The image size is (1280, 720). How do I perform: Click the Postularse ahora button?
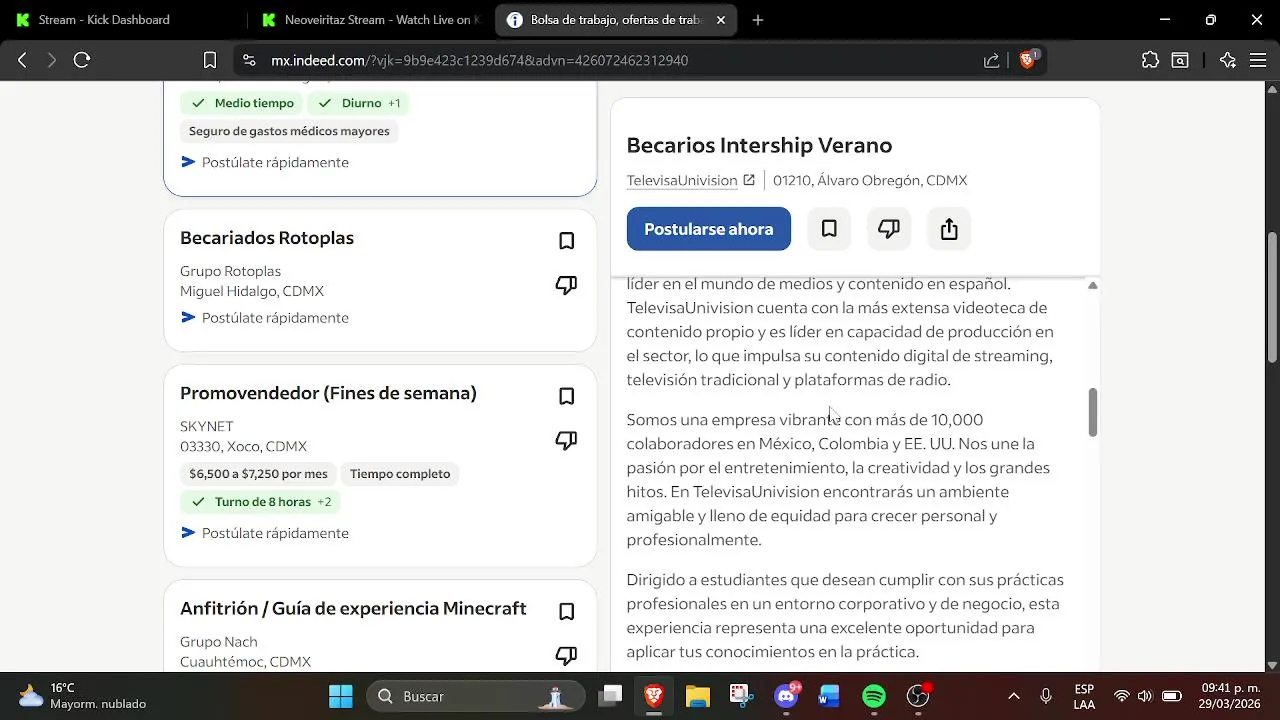click(x=709, y=229)
